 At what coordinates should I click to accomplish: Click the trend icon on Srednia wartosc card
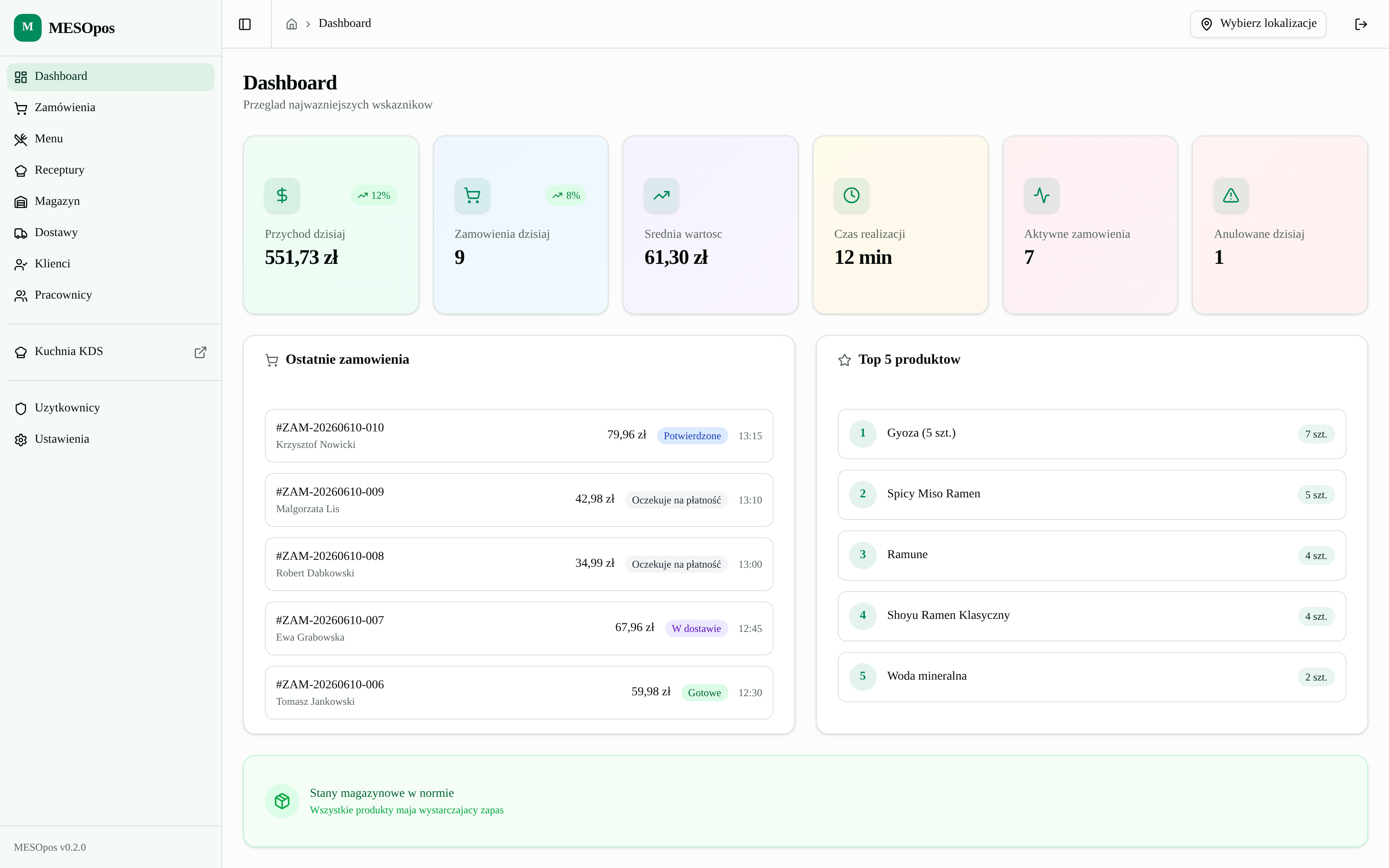coord(661,195)
